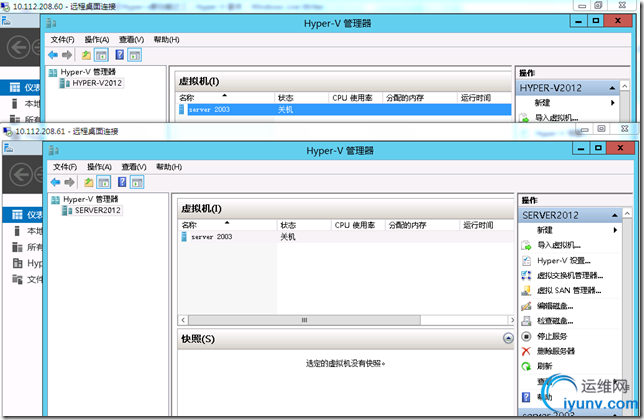This screenshot has width=644, height=420.
Task: Open 文件(F) menu in upper Hyper-V window
Action: [62, 39]
